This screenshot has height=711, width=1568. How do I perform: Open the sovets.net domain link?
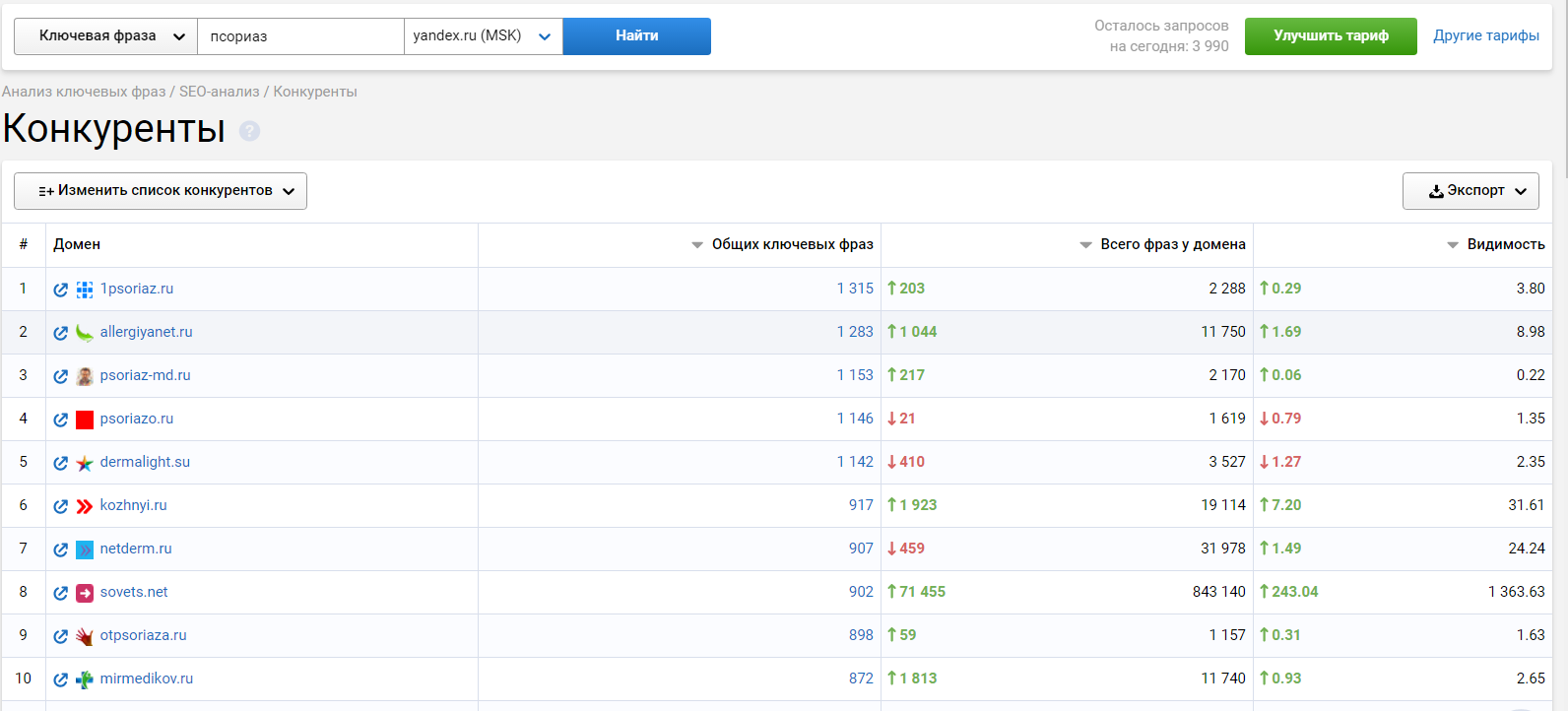pos(134,592)
